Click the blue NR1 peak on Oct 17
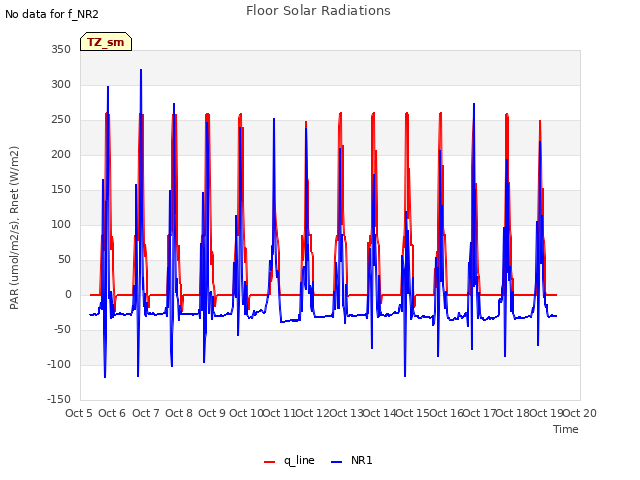Image resolution: width=640 pixels, height=480 pixels. (x=474, y=104)
